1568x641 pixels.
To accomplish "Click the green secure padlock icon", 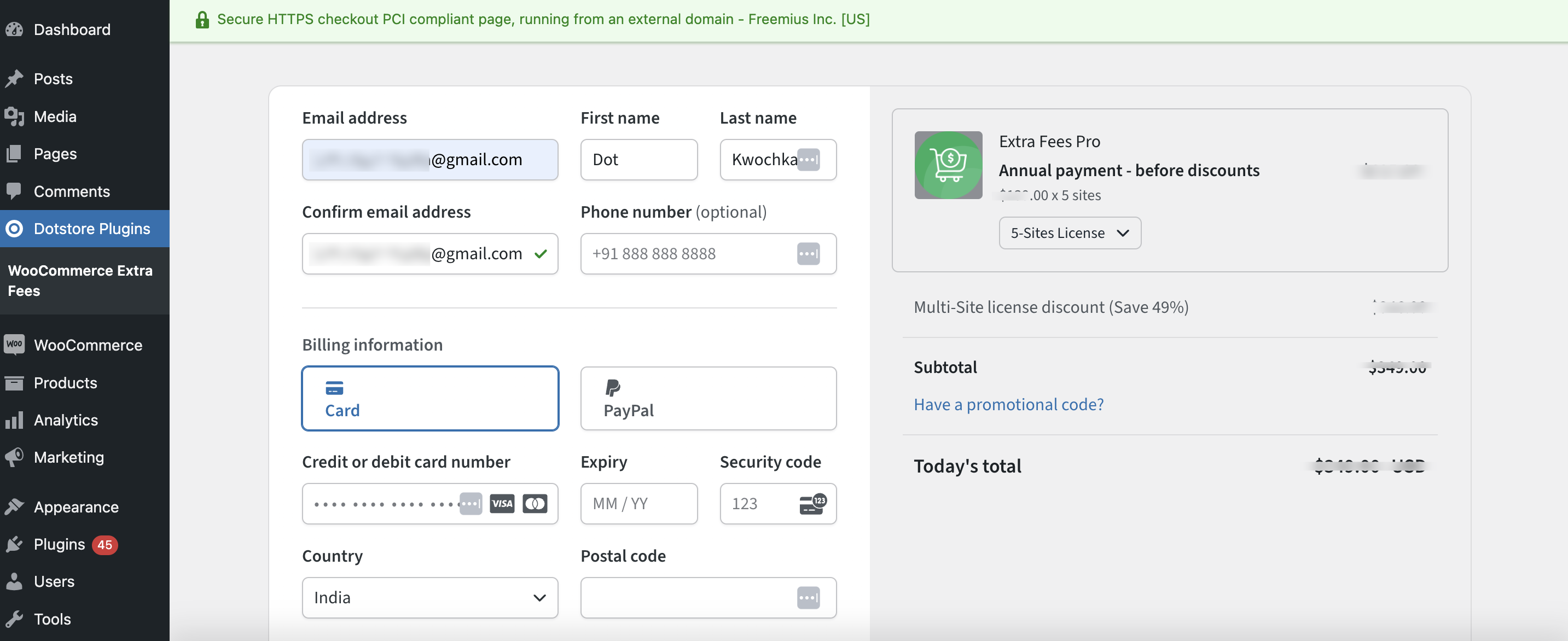I will pos(202,20).
